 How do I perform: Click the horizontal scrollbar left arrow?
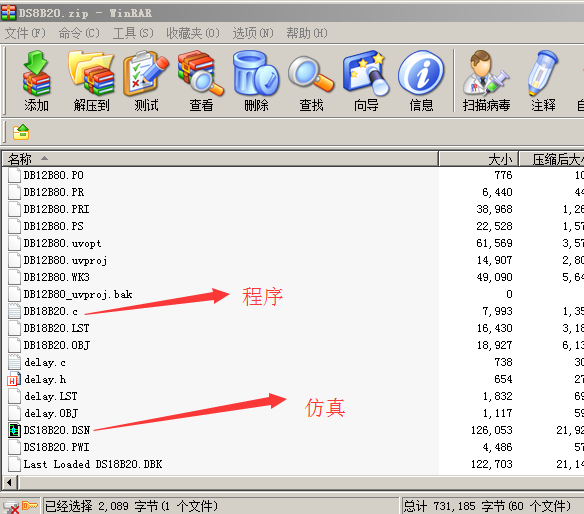9,483
